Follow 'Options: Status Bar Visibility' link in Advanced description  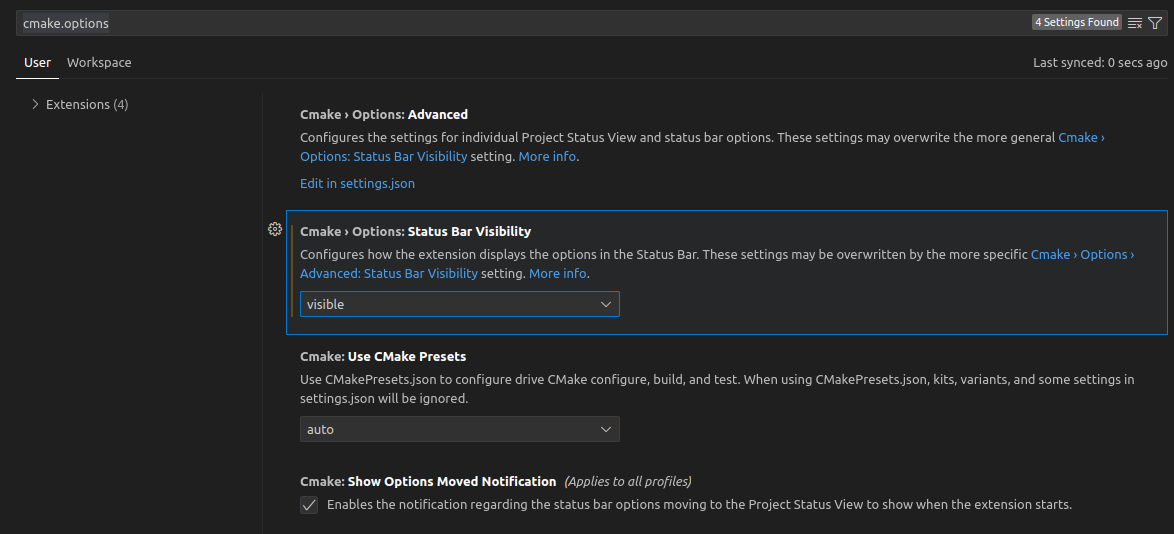point(407,157)
